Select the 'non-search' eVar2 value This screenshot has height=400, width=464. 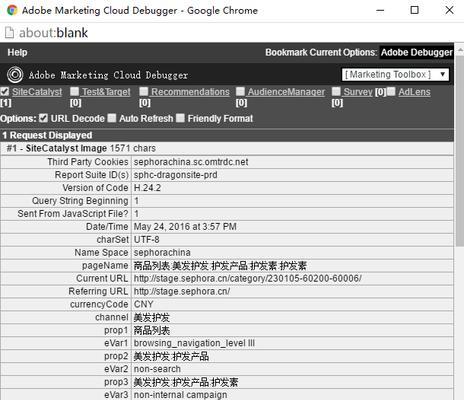pyautogui.click(x=157, y=369)
